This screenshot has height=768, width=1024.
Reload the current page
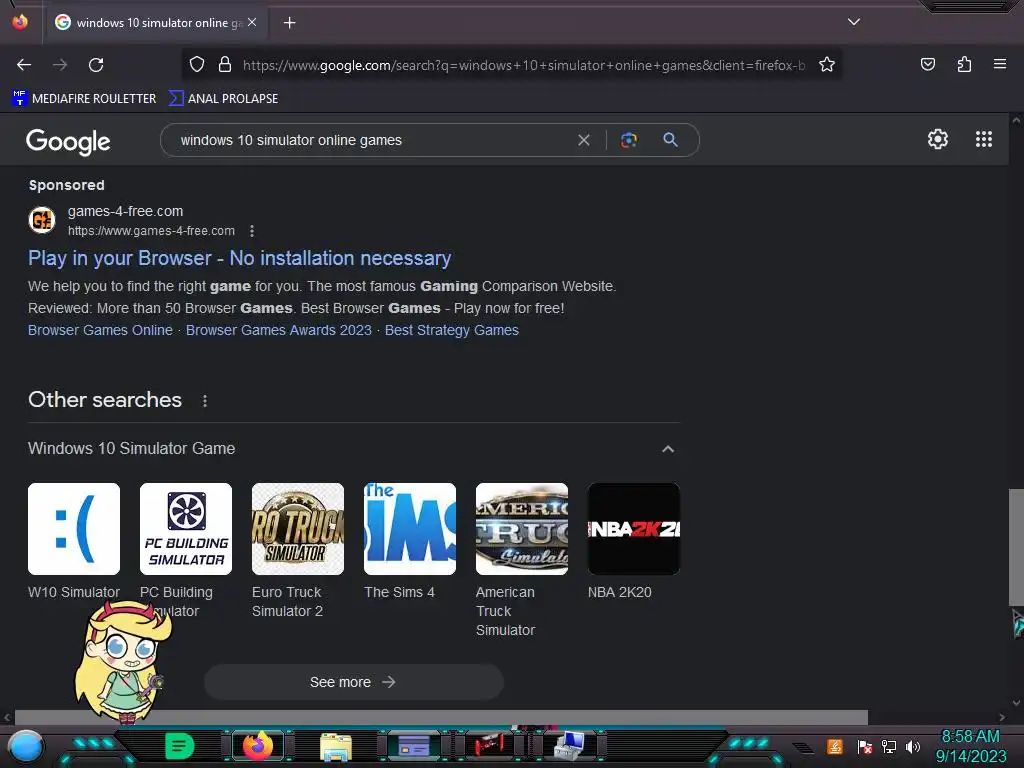point(96,65)
